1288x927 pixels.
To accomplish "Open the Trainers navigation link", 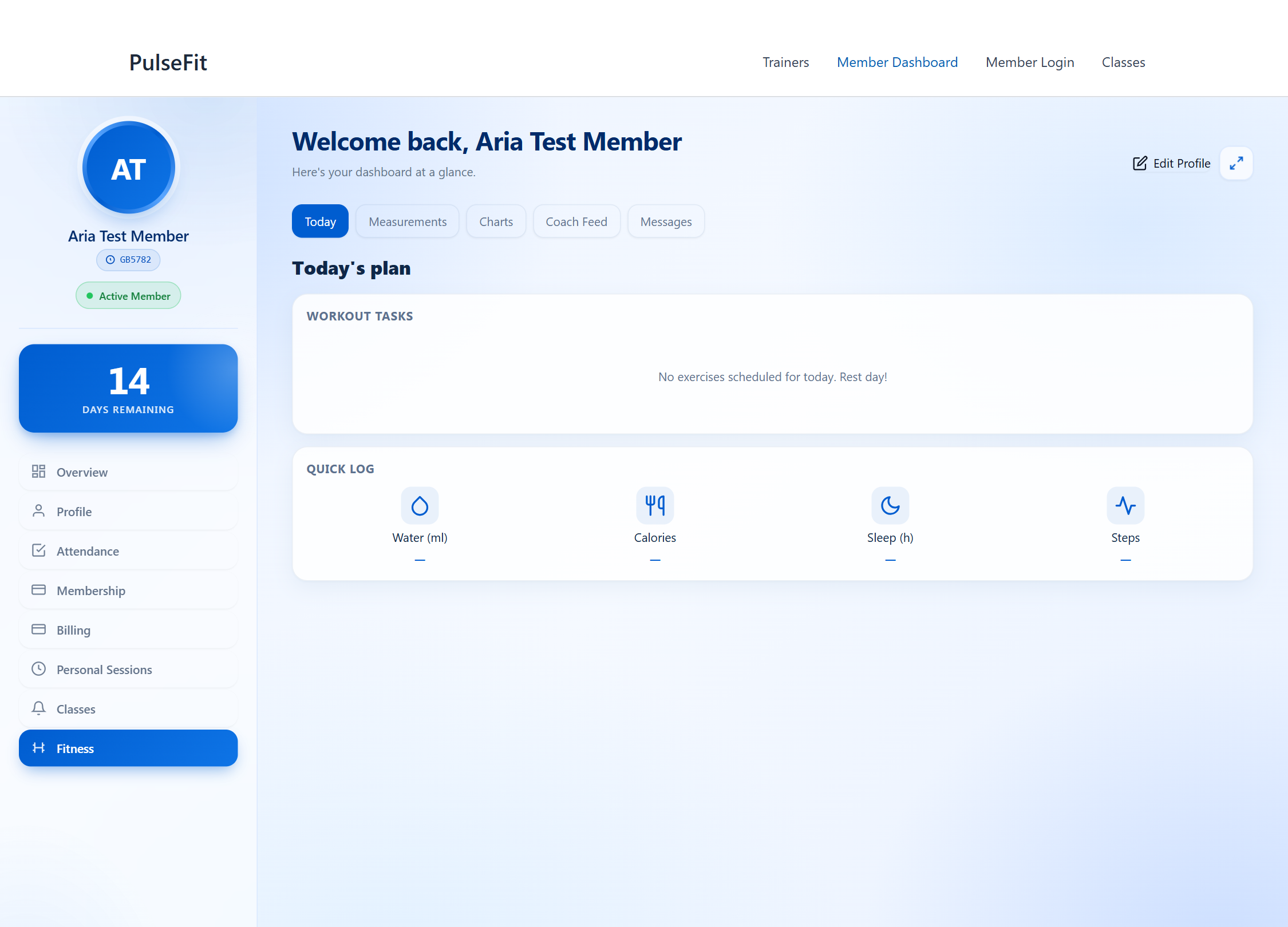I will (x=785, y=62).
